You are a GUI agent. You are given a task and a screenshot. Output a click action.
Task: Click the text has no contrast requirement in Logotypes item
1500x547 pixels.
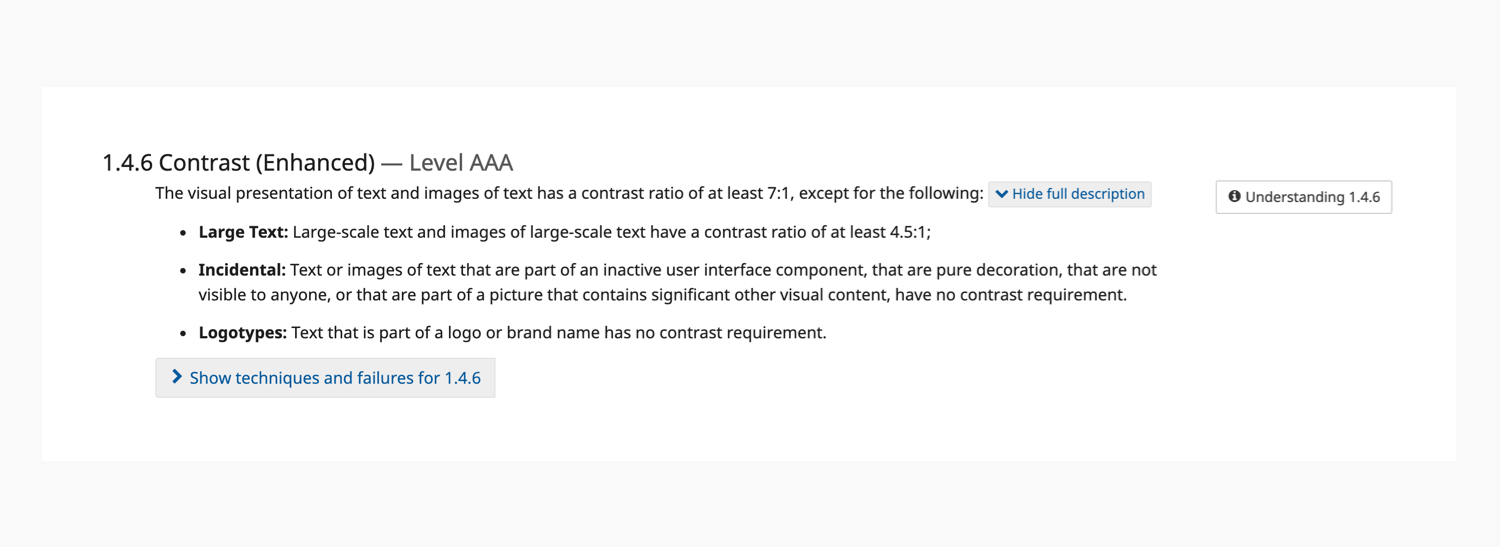point(715,332)
